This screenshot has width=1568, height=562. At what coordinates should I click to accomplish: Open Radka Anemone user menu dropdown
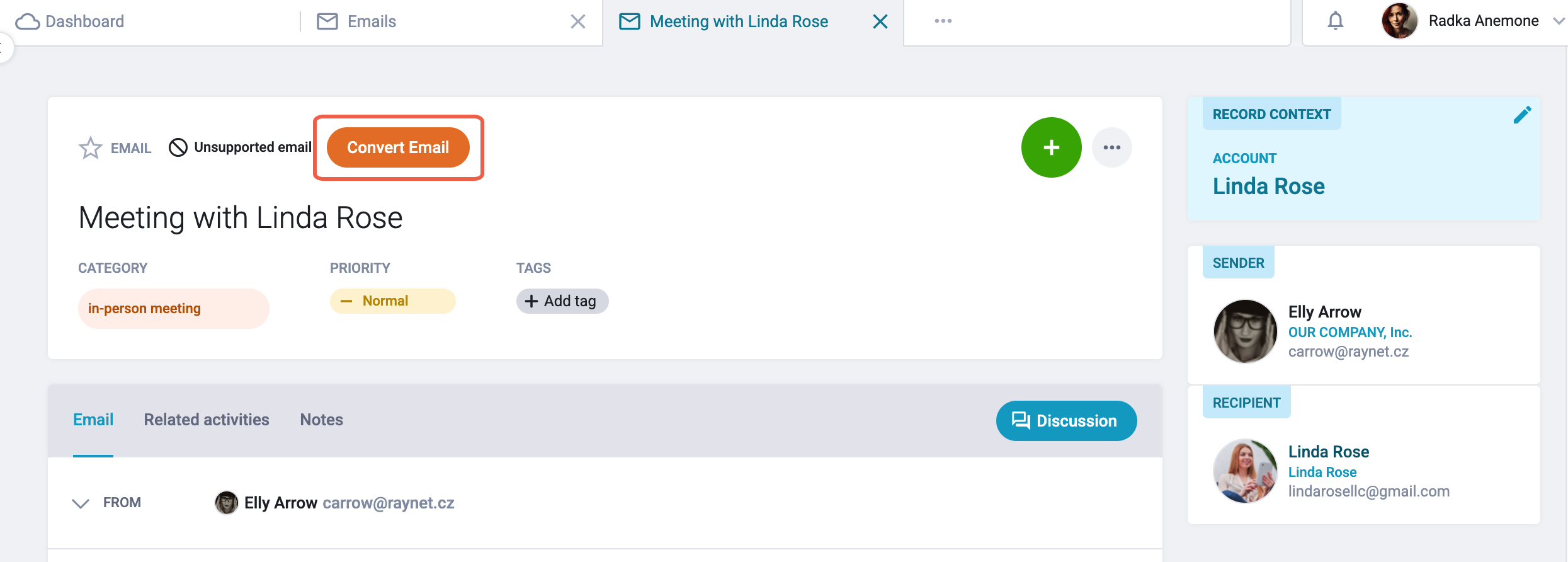tap(1558, 21)
